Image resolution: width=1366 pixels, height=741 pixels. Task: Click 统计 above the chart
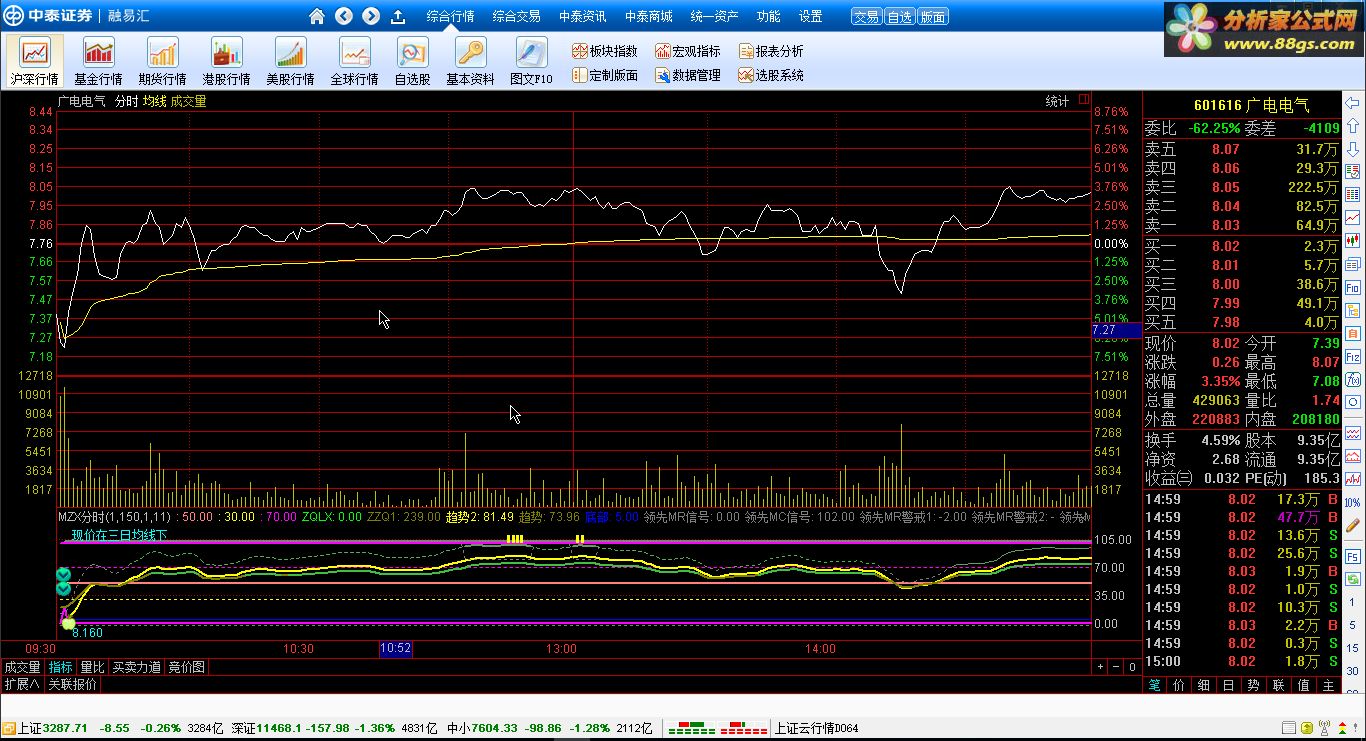[1057, 101]
